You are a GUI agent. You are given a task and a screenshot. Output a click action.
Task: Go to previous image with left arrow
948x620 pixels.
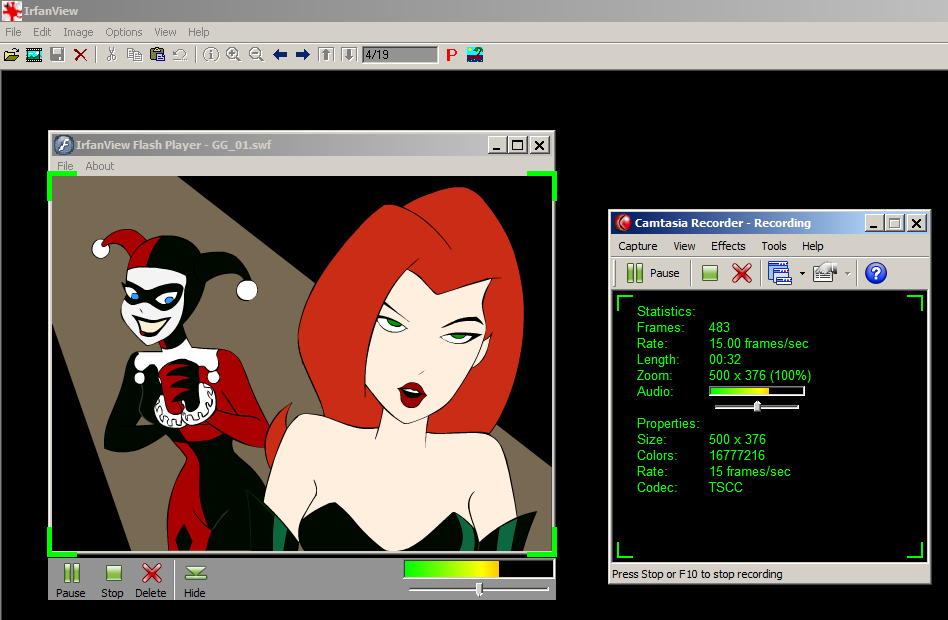(280, 55)
